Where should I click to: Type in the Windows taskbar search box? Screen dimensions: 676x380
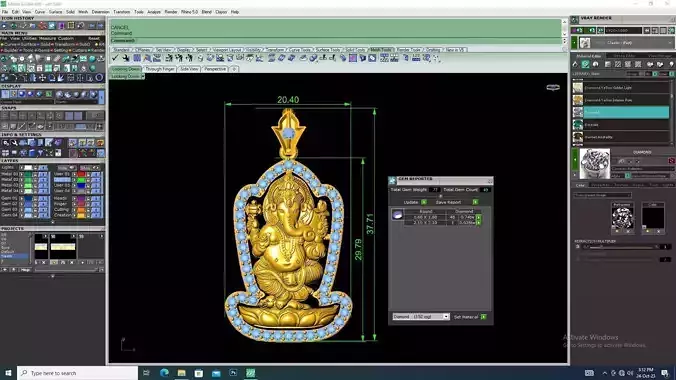pos(78,373)
